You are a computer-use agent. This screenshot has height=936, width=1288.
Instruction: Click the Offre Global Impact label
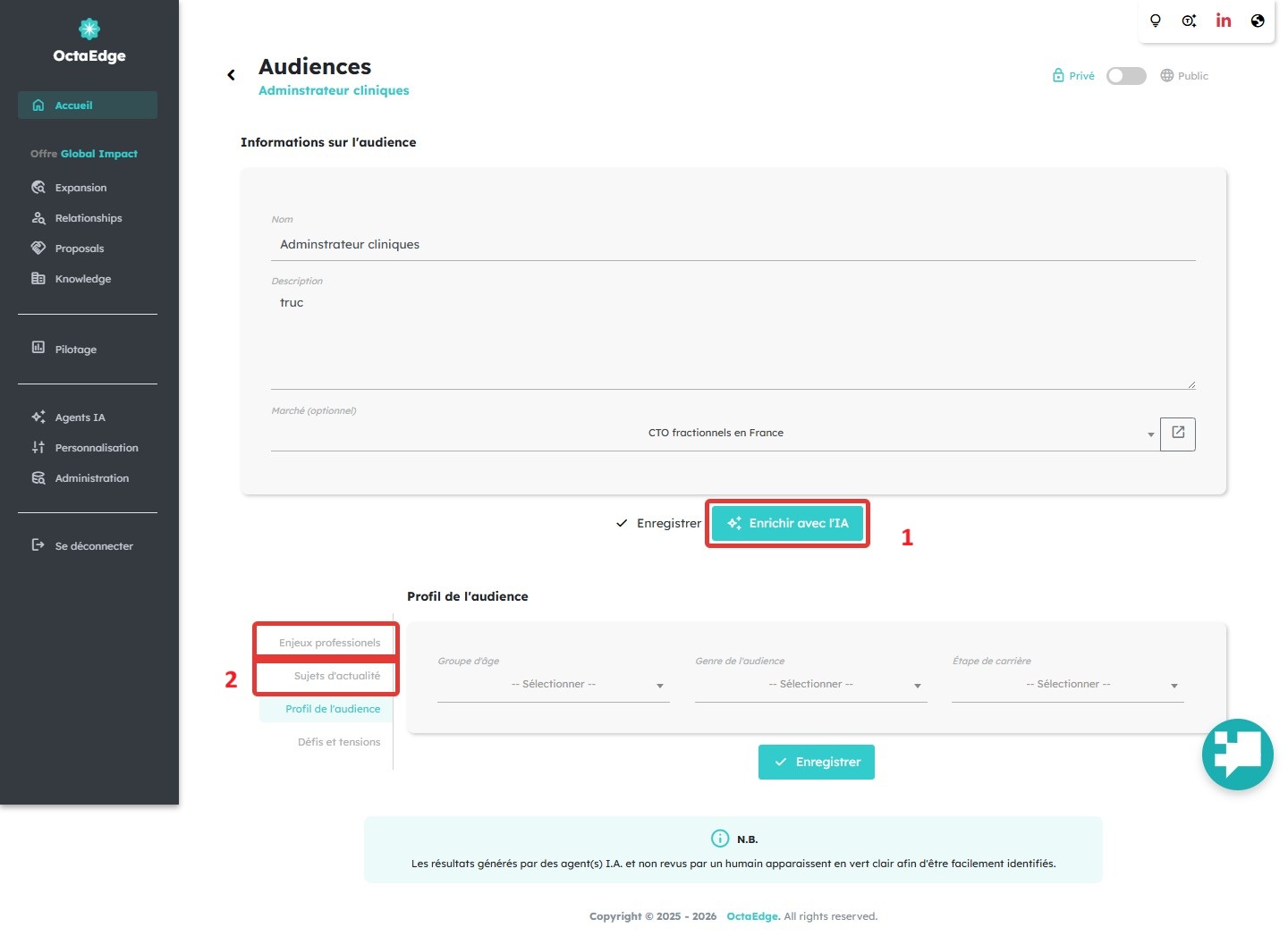pos(84,154)
